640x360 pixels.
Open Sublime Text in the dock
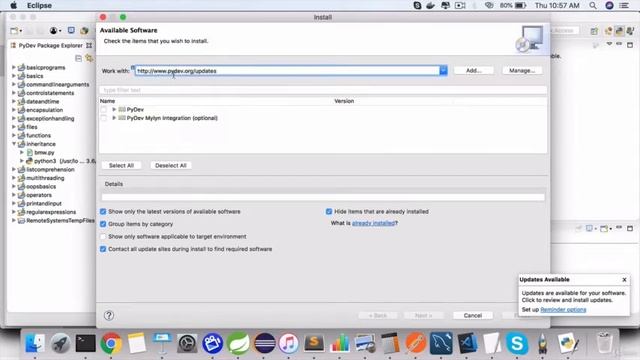(314, 343)
